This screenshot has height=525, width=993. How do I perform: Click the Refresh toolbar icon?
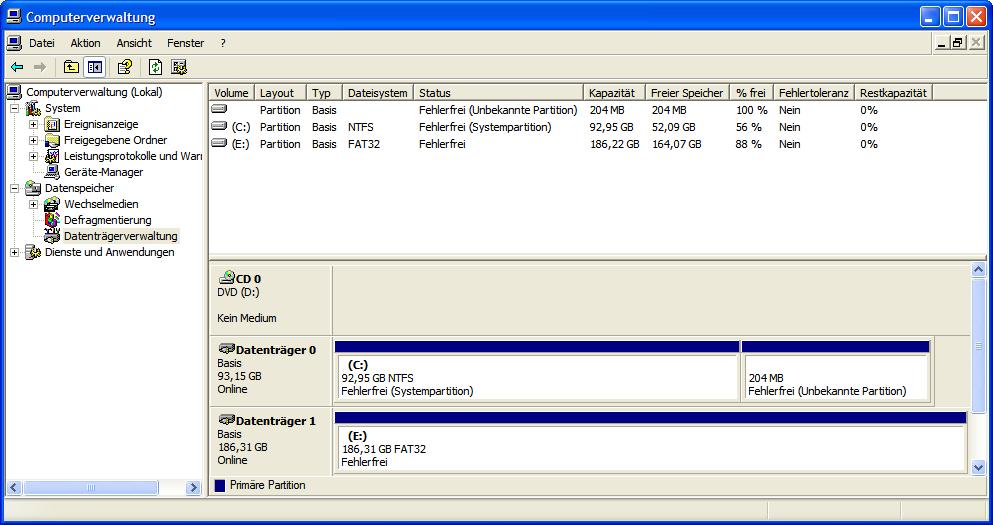[x=155, y=67]
